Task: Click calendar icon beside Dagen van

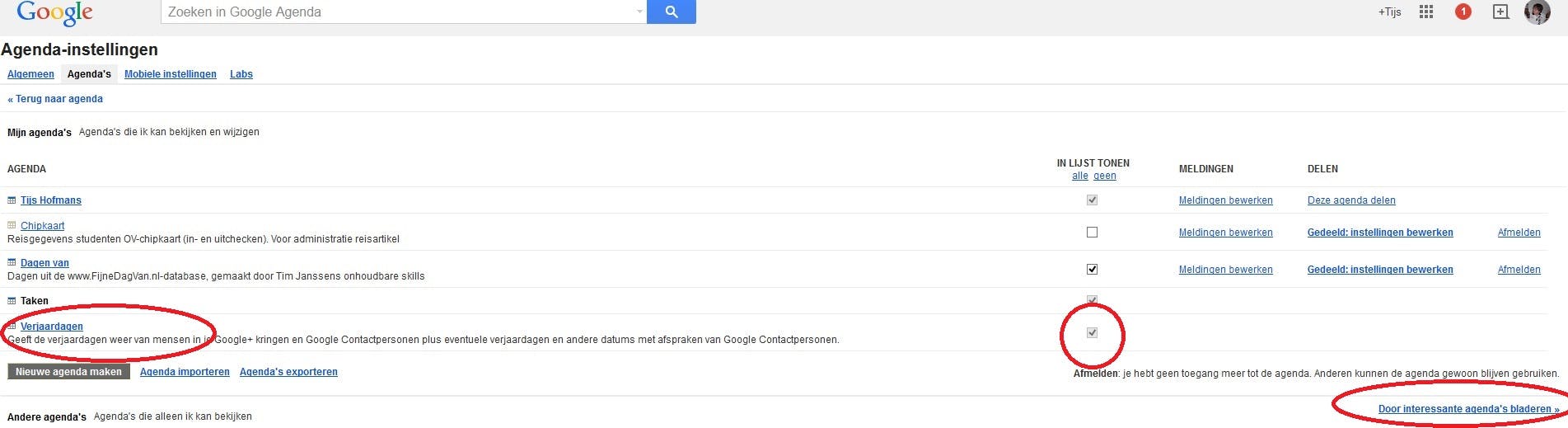Action: click(x=12, y=263)
